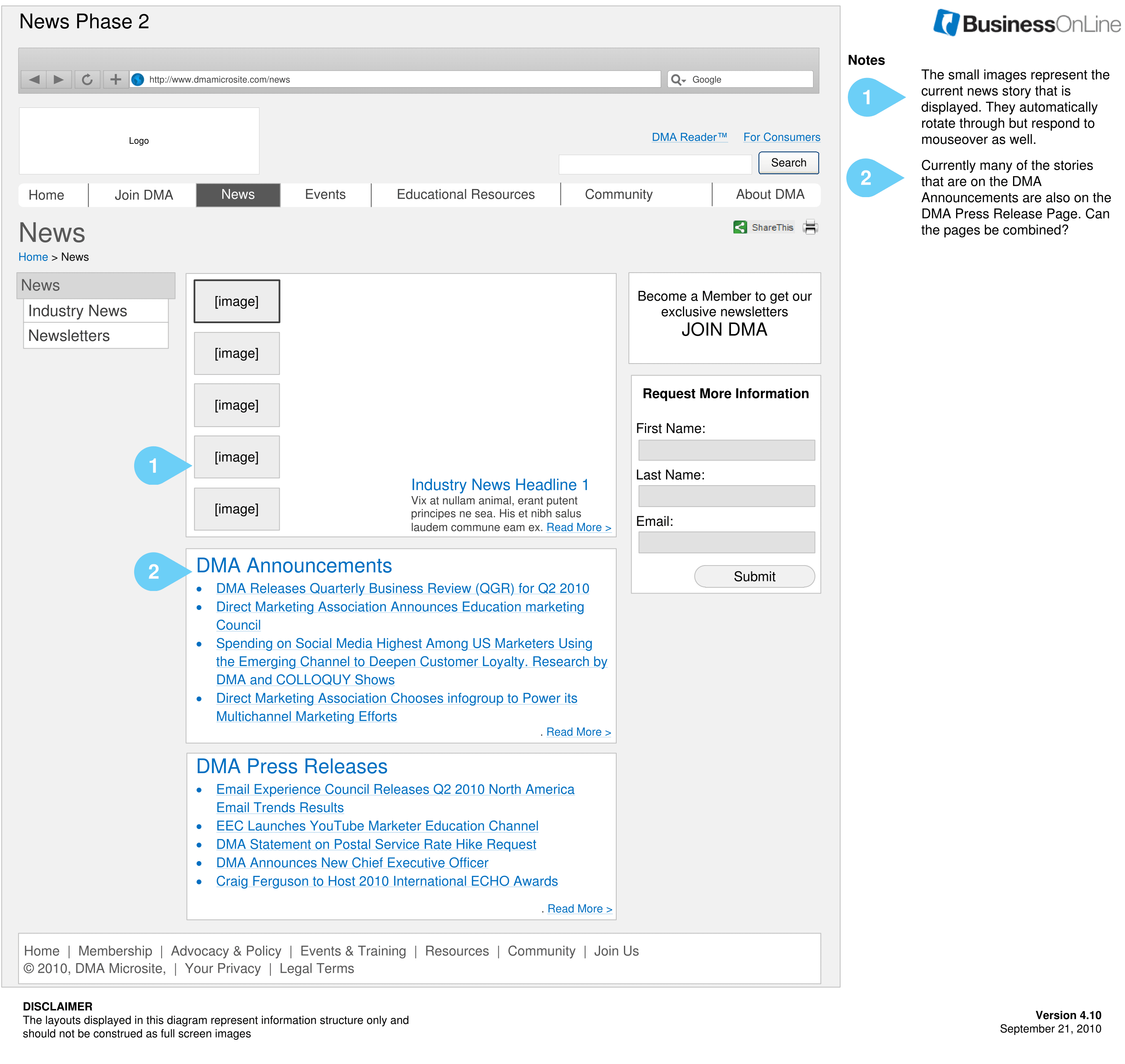The height and width of the screenshot is (1064, 1125).
Task: Click Community in the footer
Action: pyautogui.click(x=541, y=951)
